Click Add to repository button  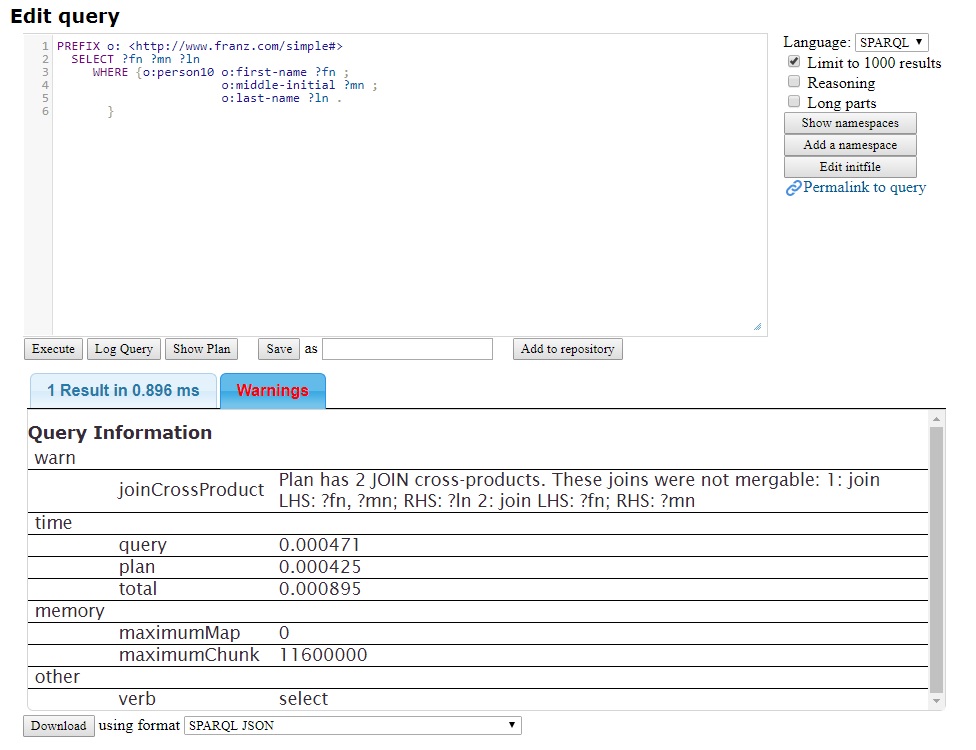[x=567, y=349]
